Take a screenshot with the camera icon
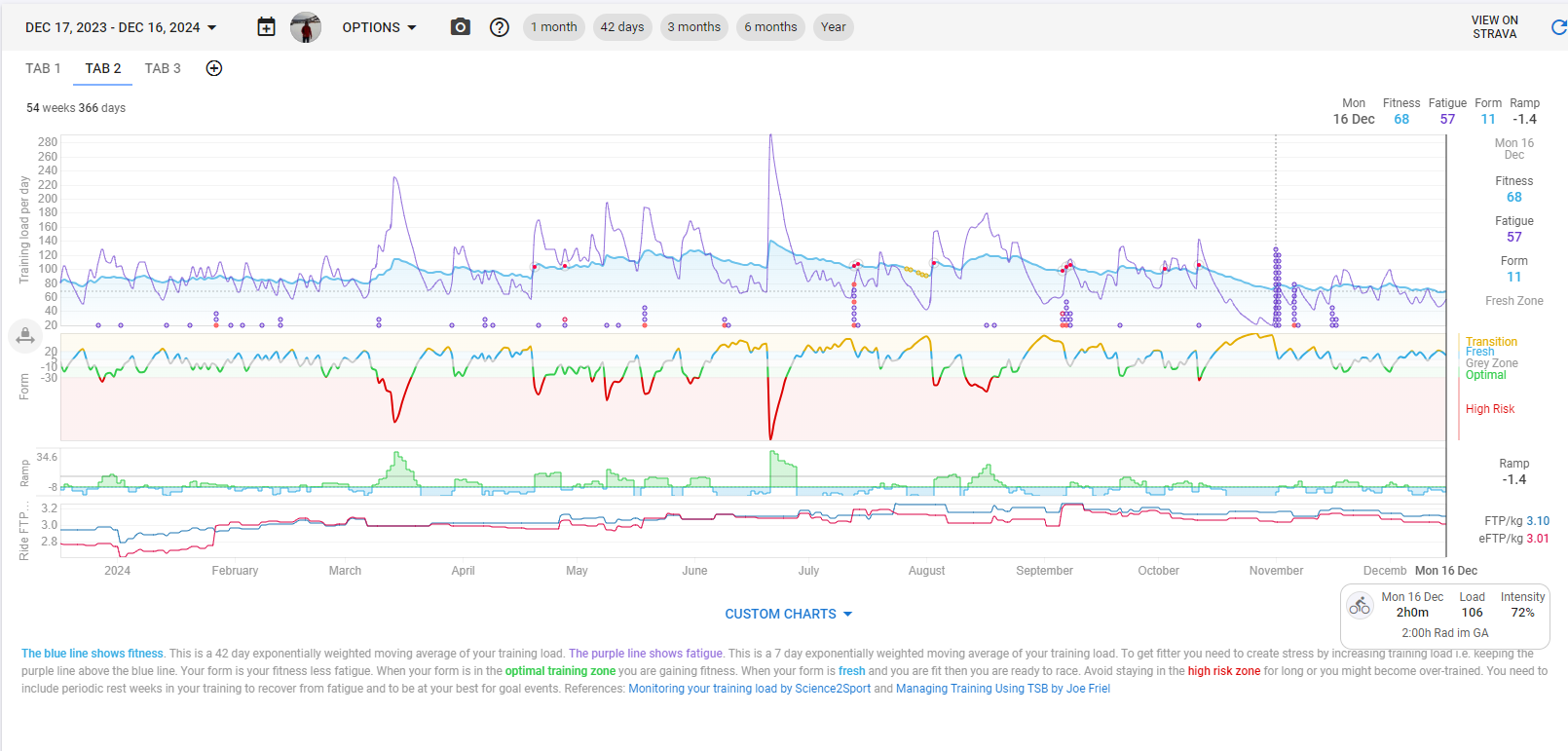 461,27
